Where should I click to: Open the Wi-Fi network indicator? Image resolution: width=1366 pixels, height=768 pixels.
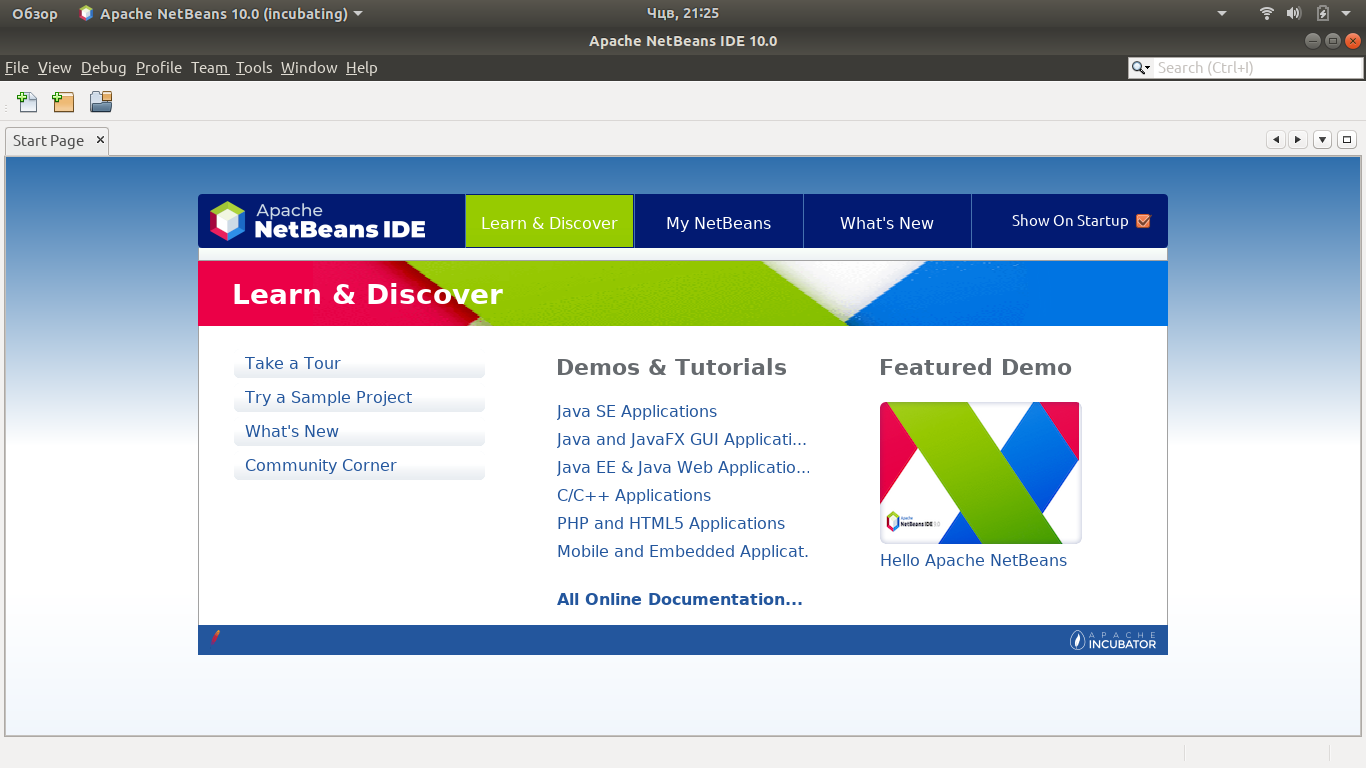(1267, 13)
